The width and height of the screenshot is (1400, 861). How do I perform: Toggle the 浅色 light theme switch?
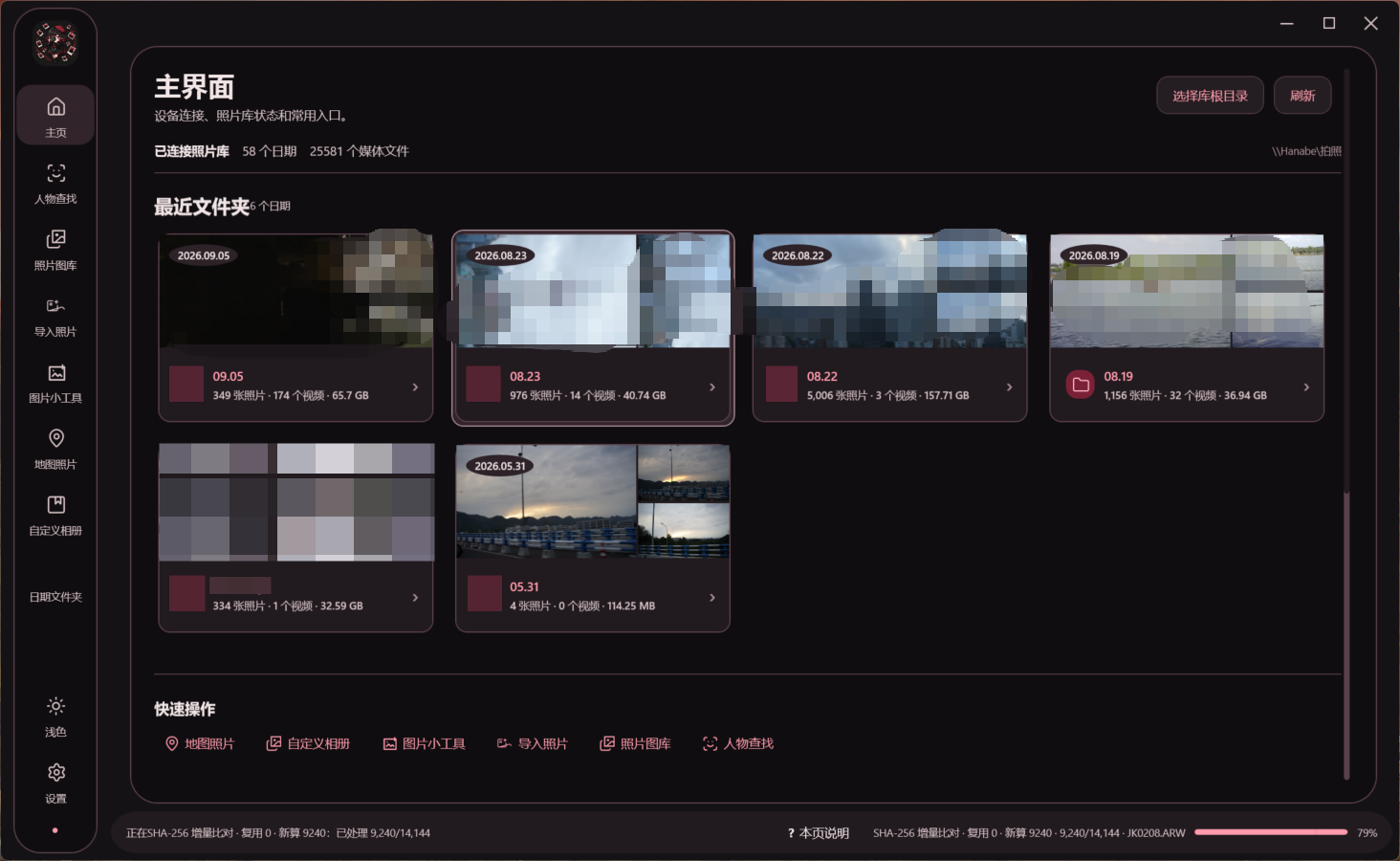point(55,716)
